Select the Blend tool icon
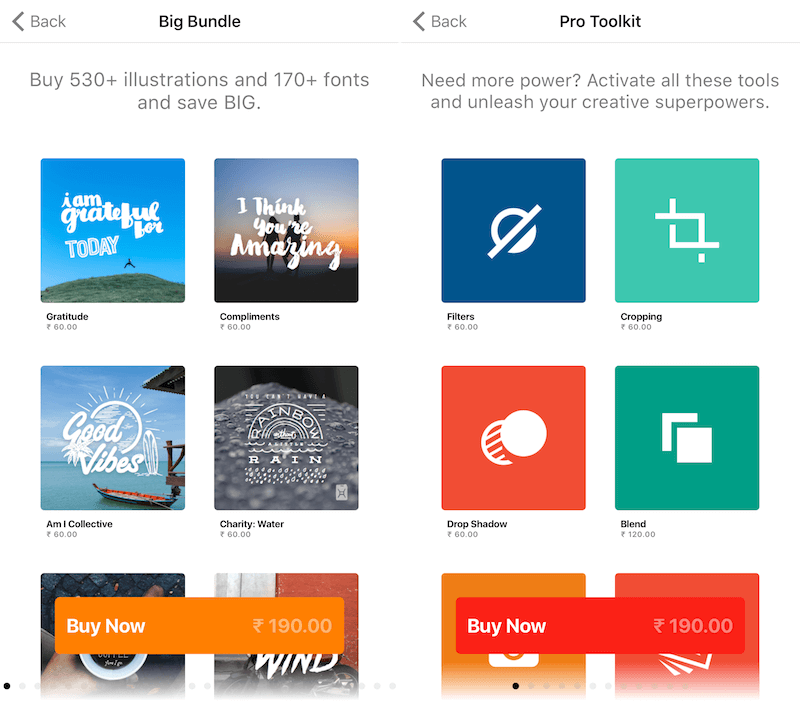 pyautogui.click(x=687, y=438)
